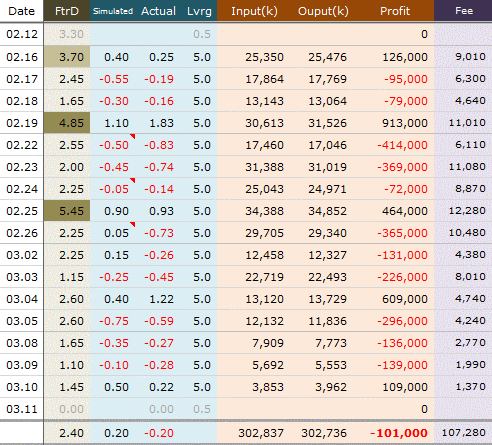Select the Simulated column header
Image resolution: width=492 pixels, height=445 pixels.
point(113,11)
